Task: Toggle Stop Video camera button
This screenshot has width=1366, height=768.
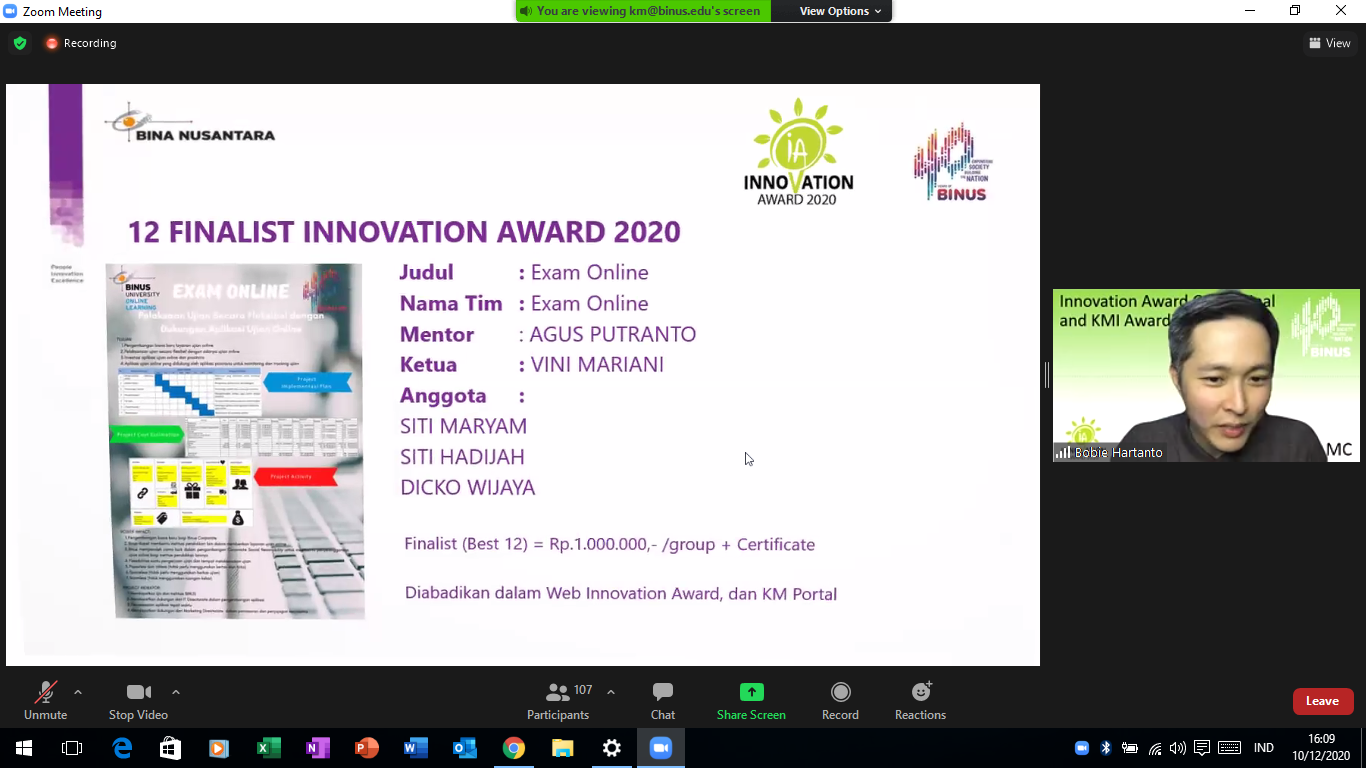Action: click(x=138, y=693)
